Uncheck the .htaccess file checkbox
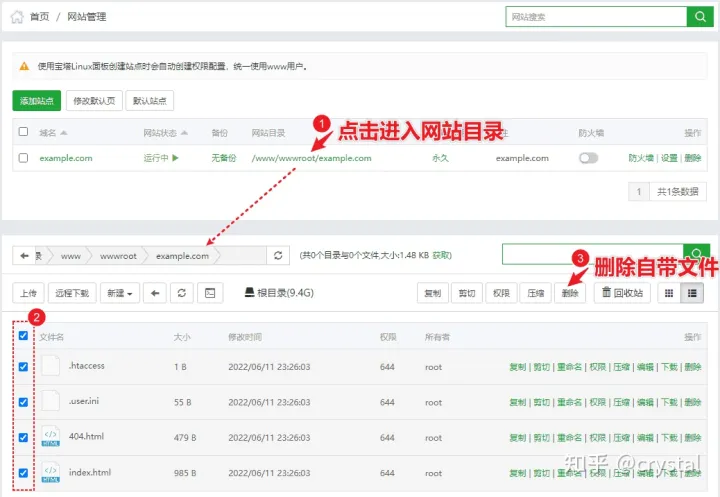This screenshot has height=497, width=720. point(23,367)
